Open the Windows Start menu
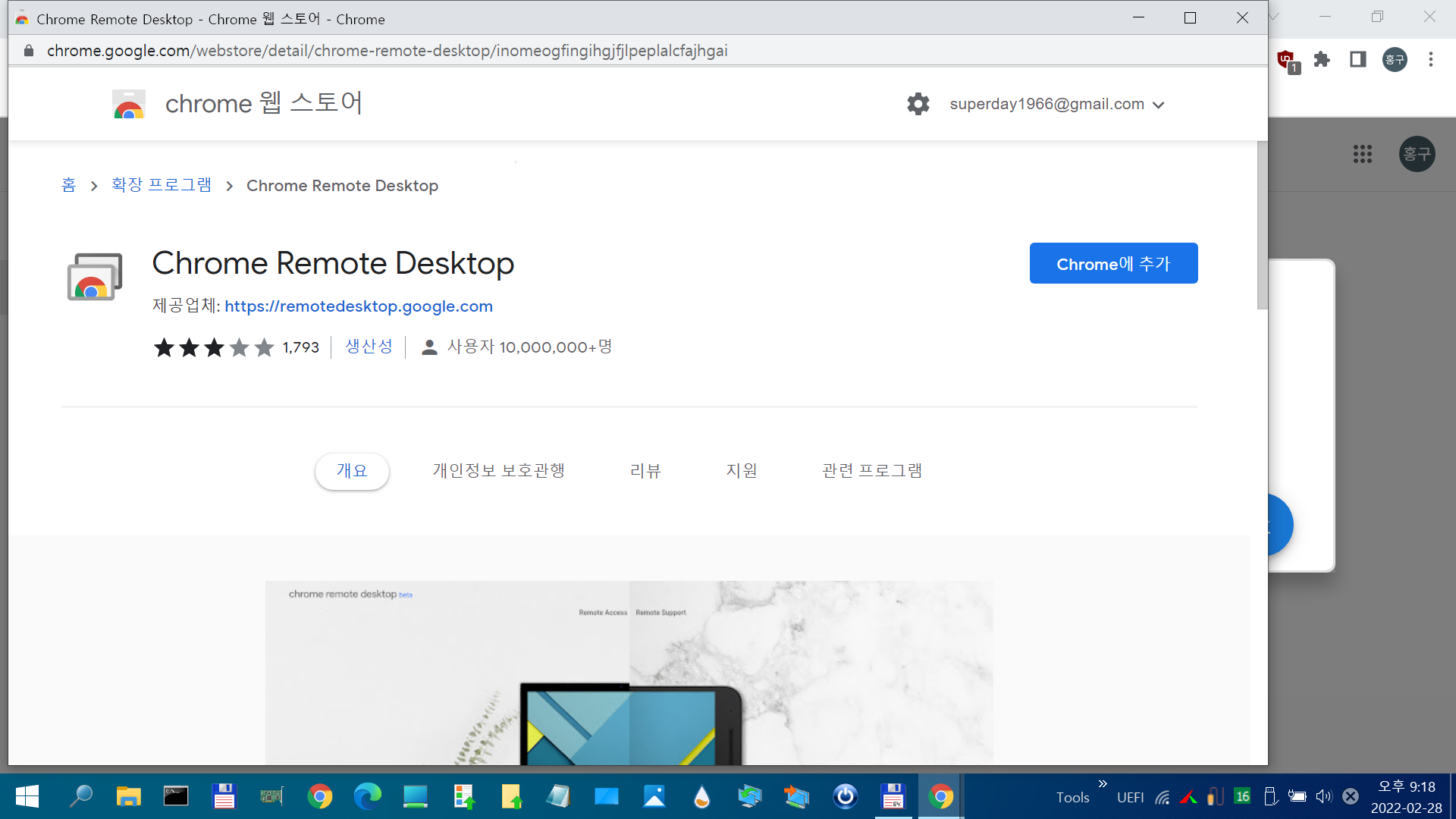This screenshot has width=1456, height=819. click(27, 796)
